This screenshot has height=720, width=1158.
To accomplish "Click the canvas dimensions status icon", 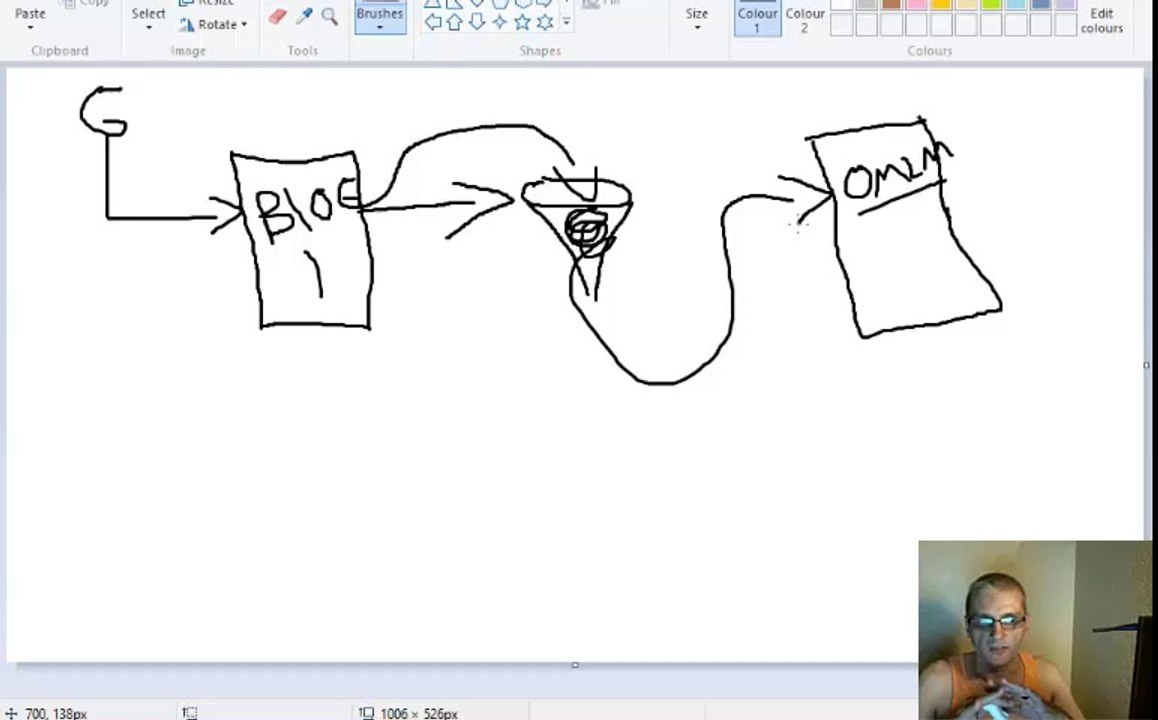I will pos(366,713).
